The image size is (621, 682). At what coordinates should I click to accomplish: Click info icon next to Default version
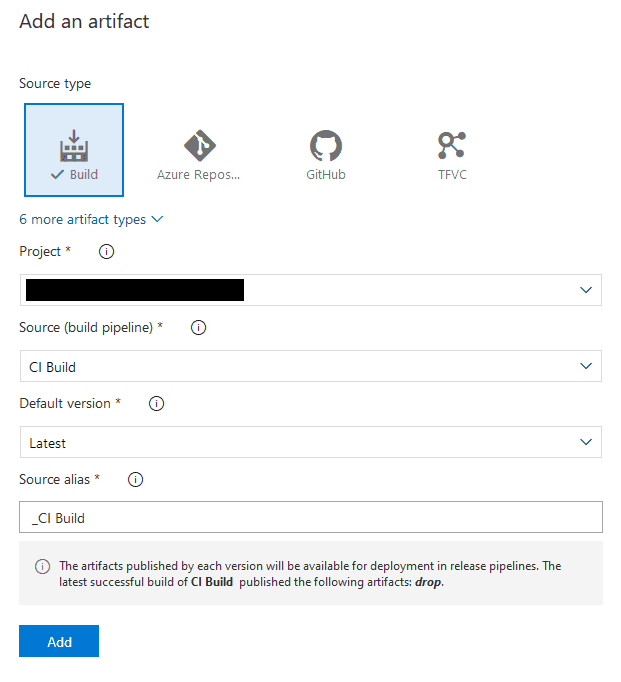click(x=156, y=404)
